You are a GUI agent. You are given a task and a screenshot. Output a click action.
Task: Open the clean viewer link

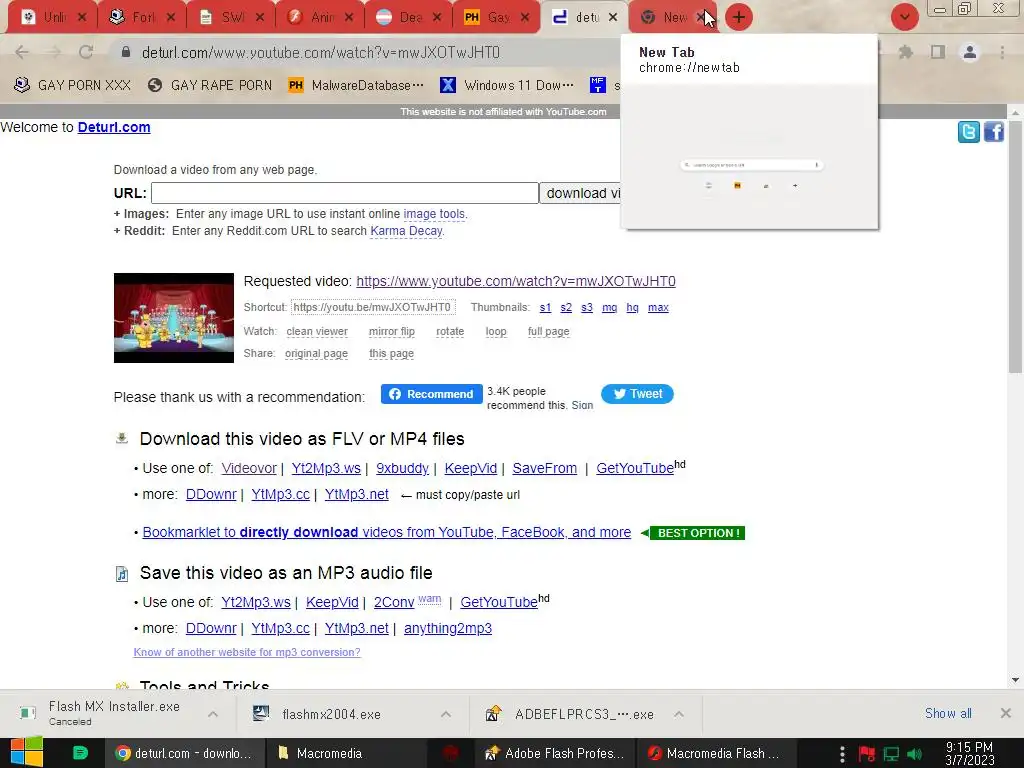pyautogui.click(x=317, y=332)
